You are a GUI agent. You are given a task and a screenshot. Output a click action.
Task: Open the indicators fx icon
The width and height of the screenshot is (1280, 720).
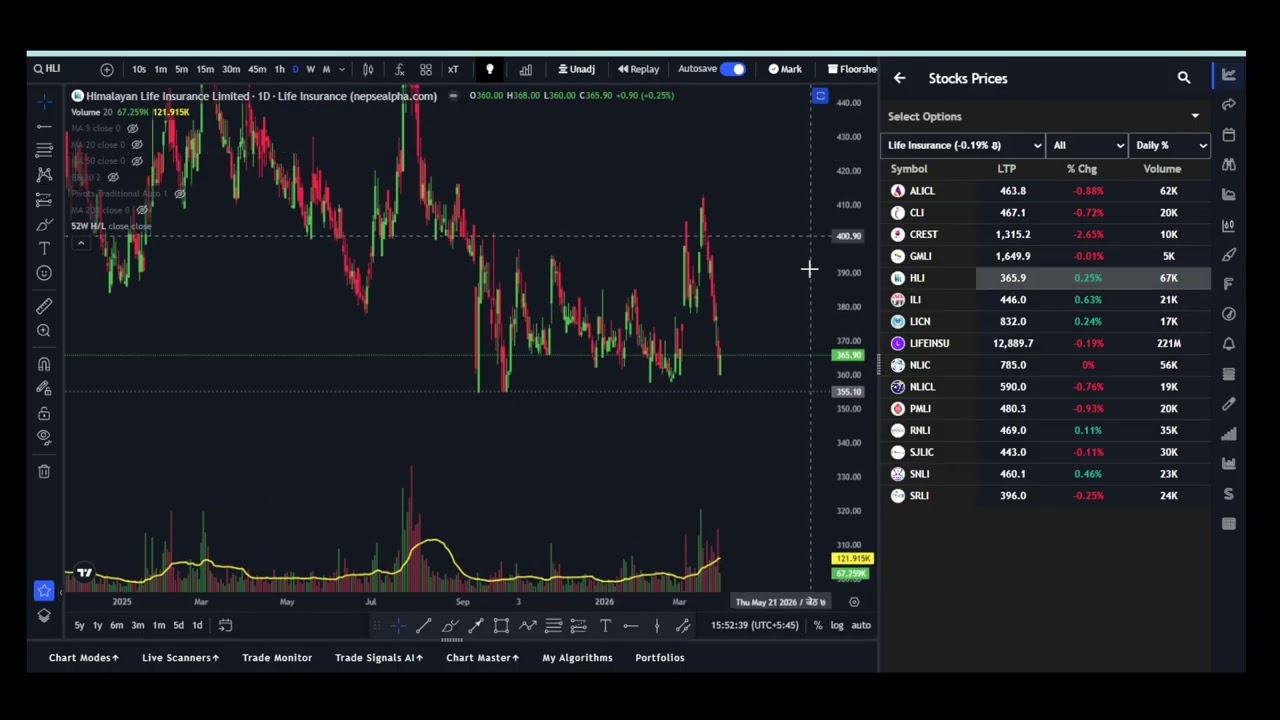(x=399, y=69)
